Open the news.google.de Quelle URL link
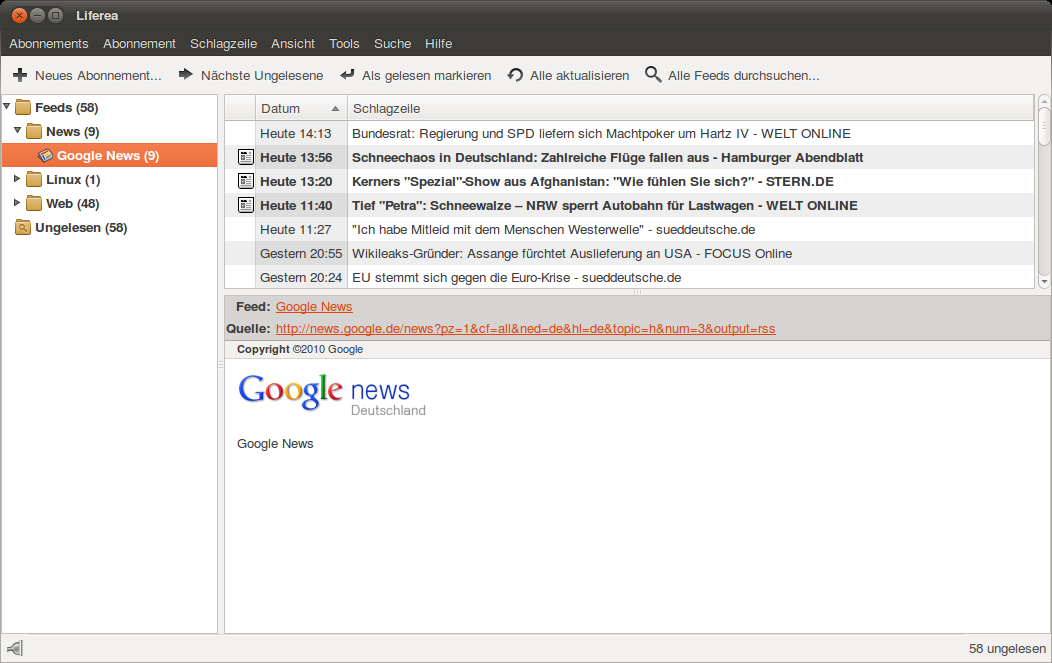1052x663 pixels. click(x=525, y=329)
